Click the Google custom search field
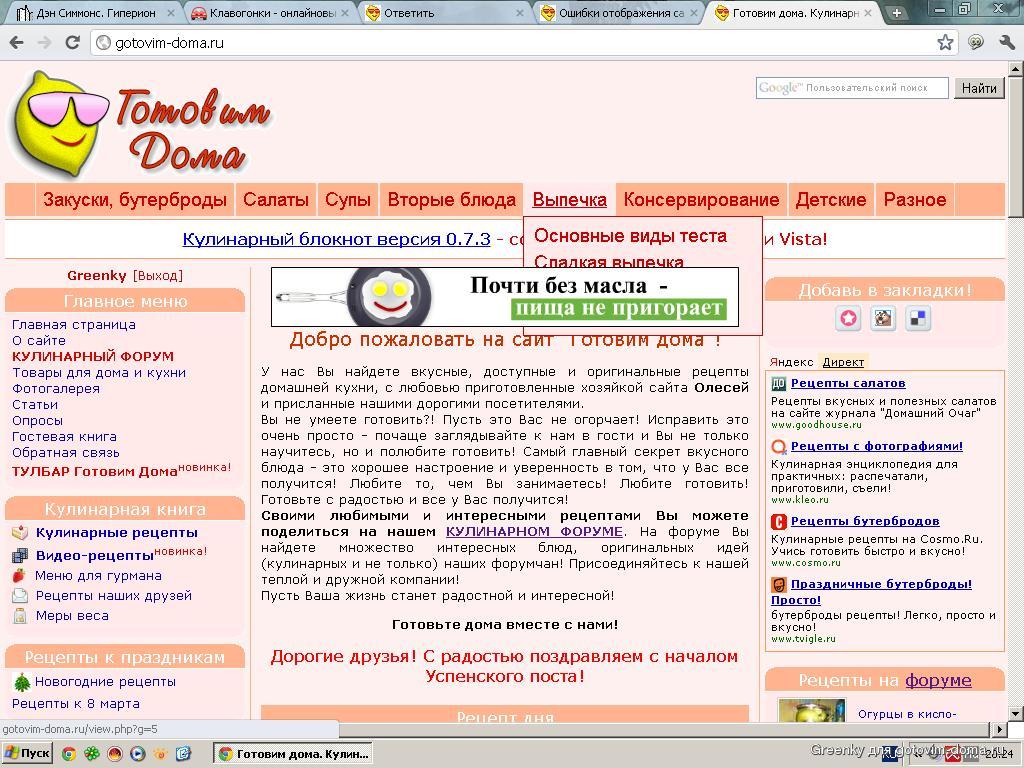This screenshot has width=1024, height=768. (x=852, y=88)
